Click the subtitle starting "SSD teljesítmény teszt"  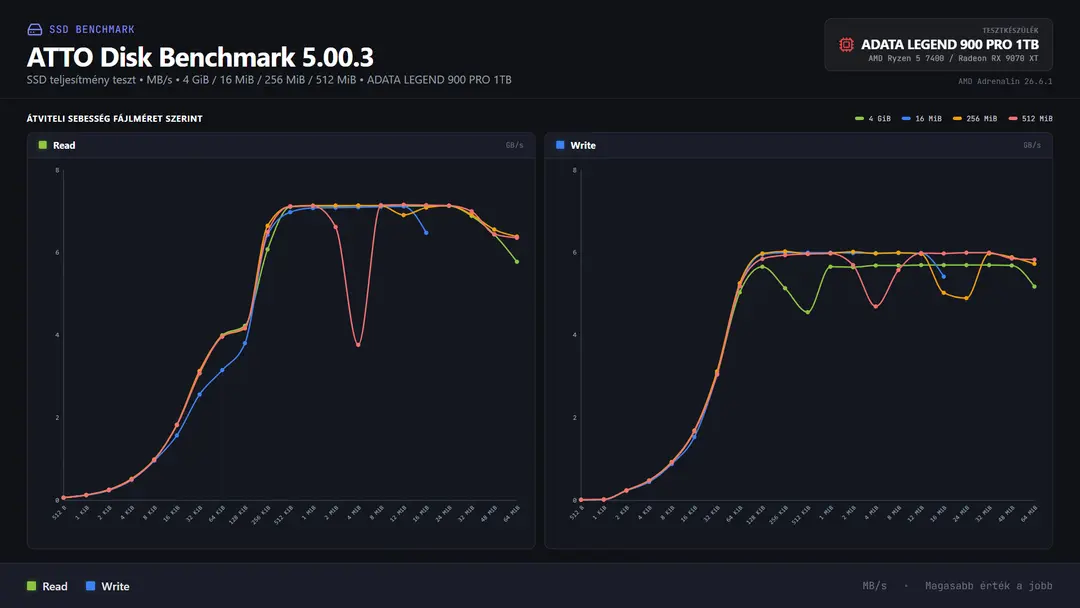(269, 80)
